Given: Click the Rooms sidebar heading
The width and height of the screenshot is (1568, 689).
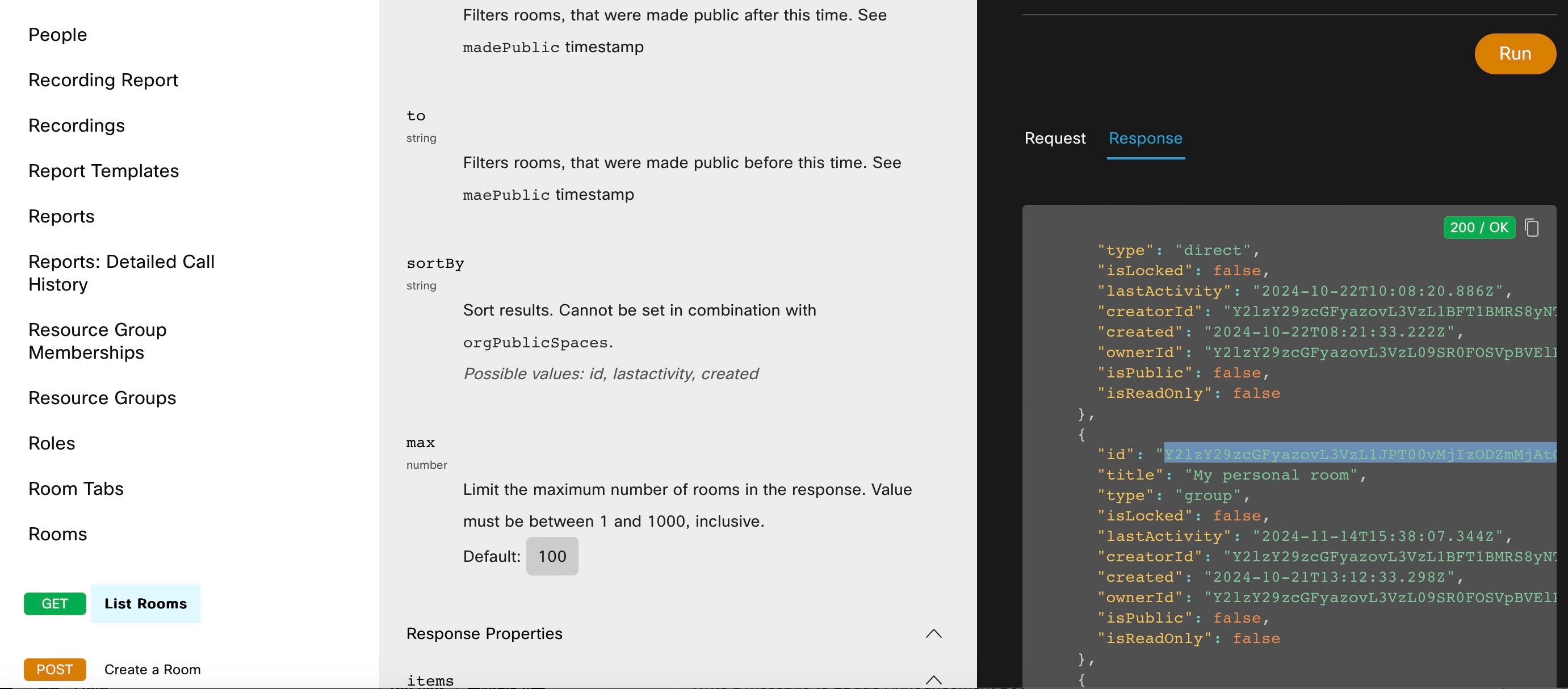Looking at the screenshot, I should coord(58,534).
